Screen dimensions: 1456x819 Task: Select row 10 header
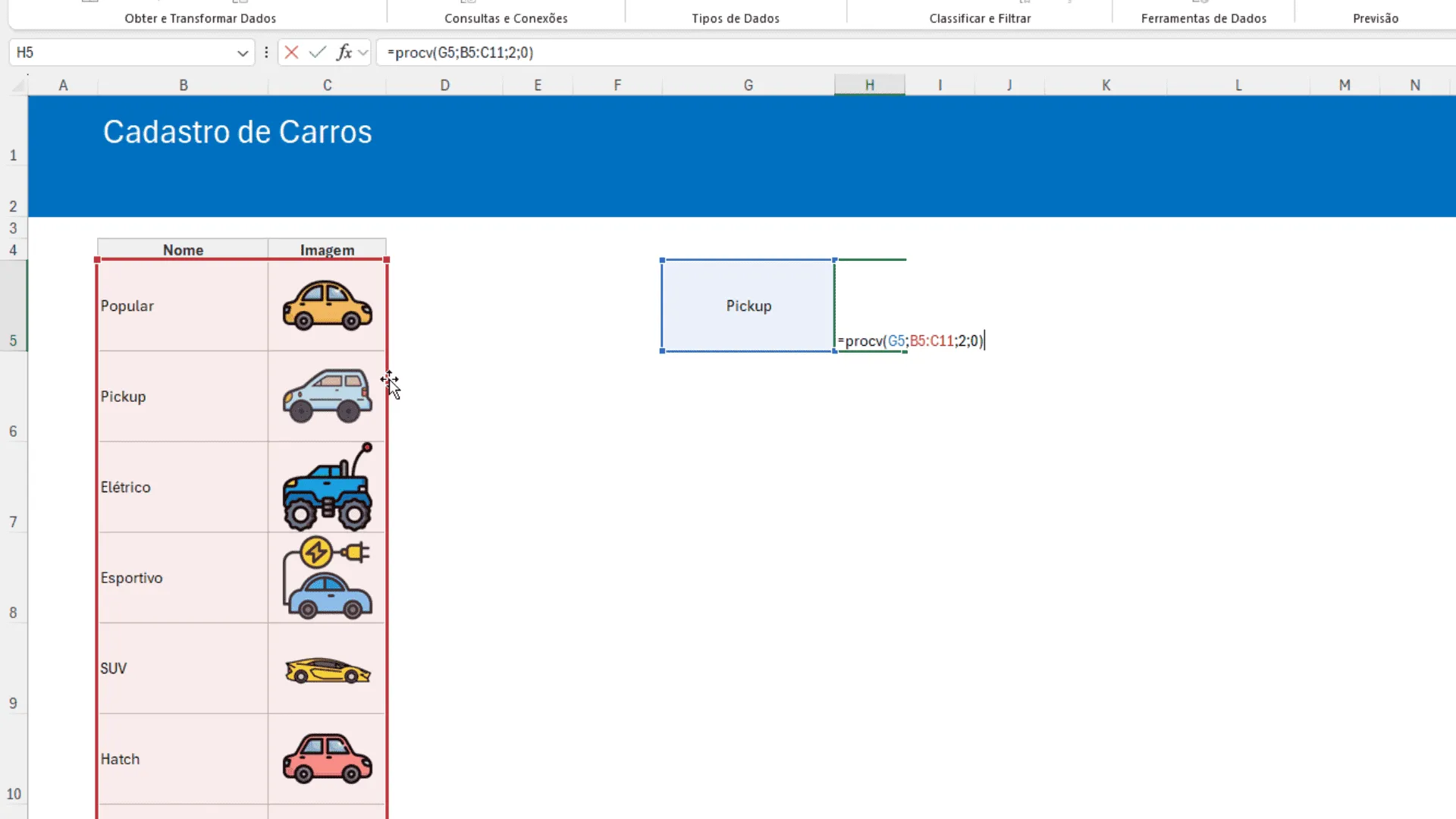click(14, 758)
